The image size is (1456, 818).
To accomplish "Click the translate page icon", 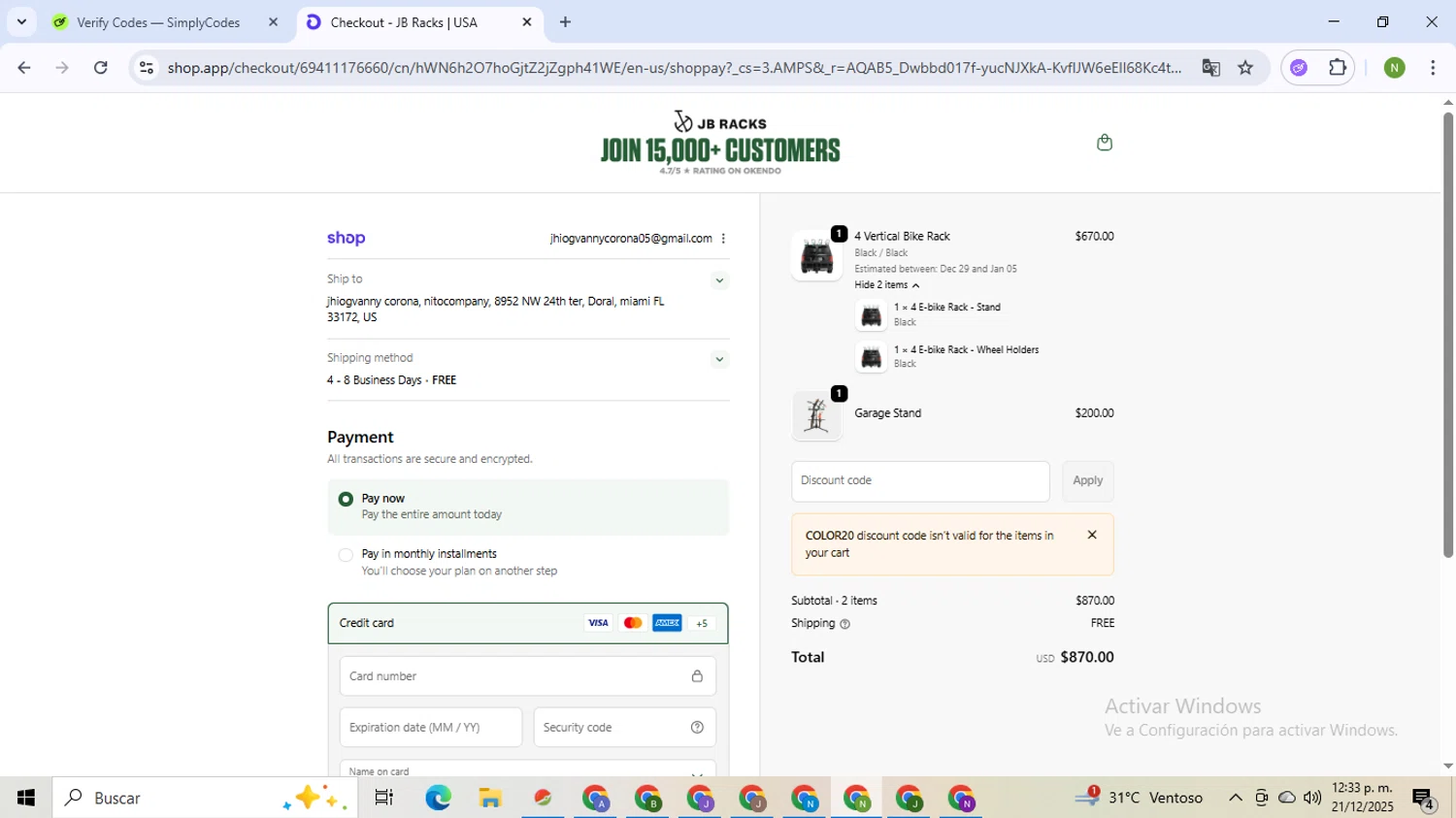I will pyautogui.click(x=1210, y=68).
